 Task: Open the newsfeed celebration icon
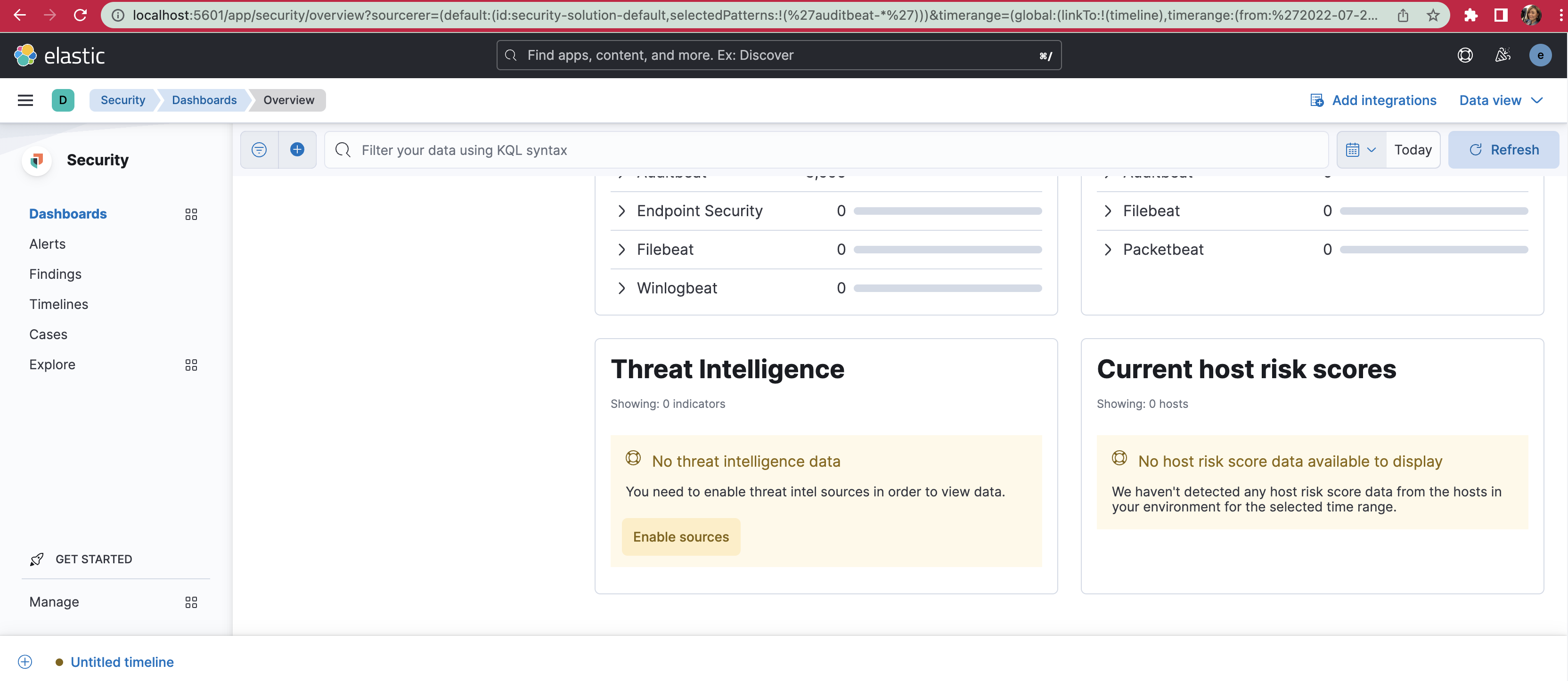[x=1502, y=56]
